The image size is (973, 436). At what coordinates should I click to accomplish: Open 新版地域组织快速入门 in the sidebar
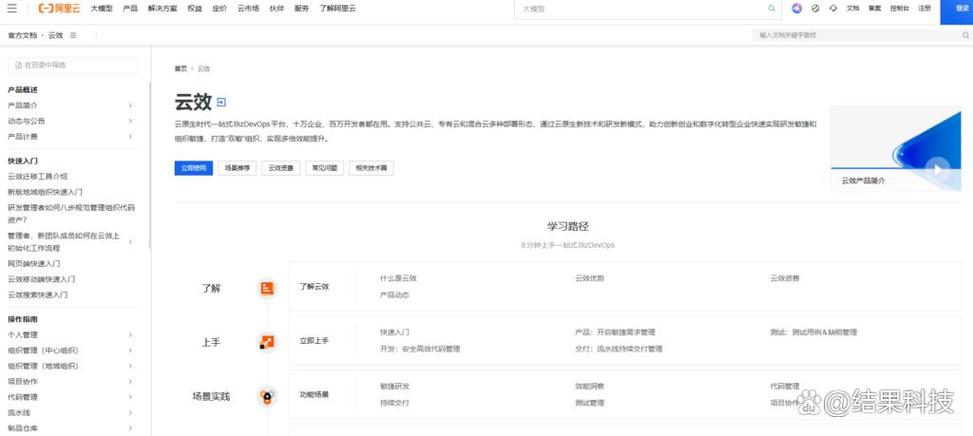coord(45,192)
